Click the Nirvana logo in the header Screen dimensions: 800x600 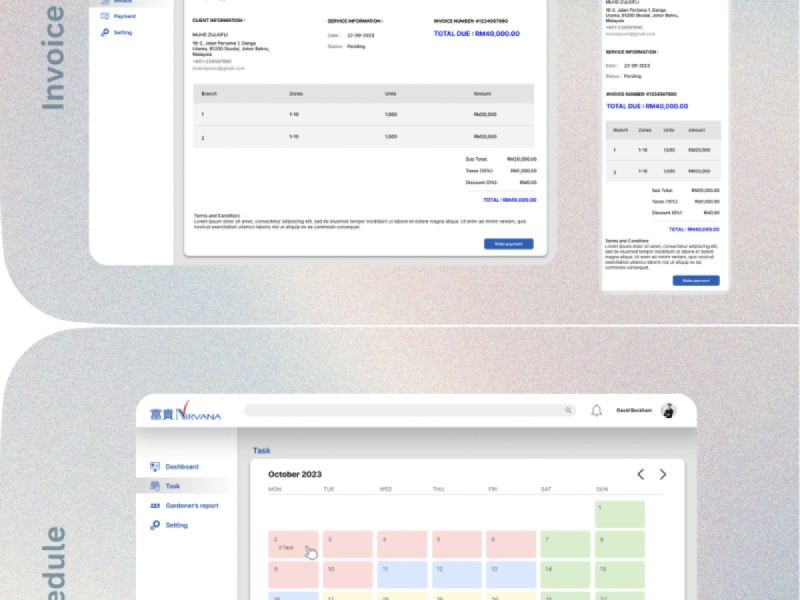185,413
